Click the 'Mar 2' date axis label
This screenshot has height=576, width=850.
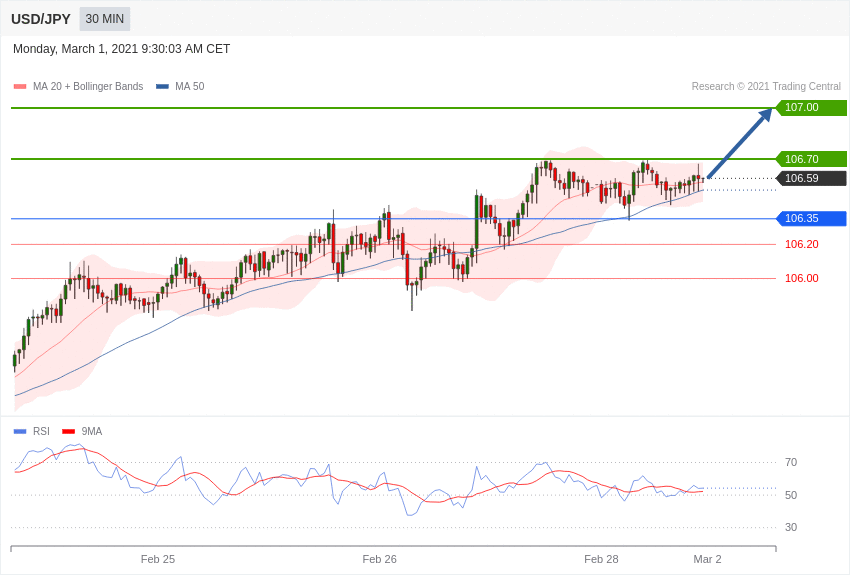tap(707, 559)
